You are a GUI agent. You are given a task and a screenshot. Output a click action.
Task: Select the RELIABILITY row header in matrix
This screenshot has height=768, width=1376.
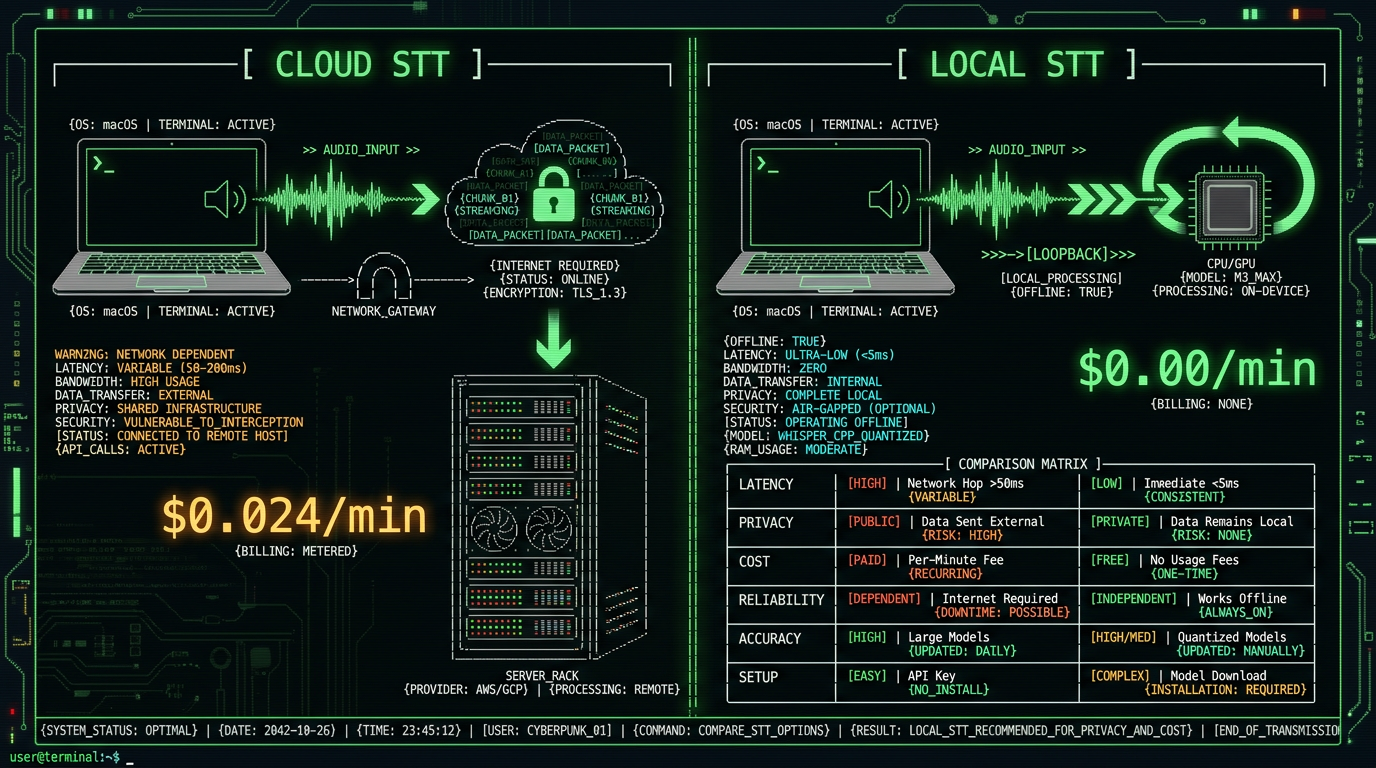click(x=781, y=599)
